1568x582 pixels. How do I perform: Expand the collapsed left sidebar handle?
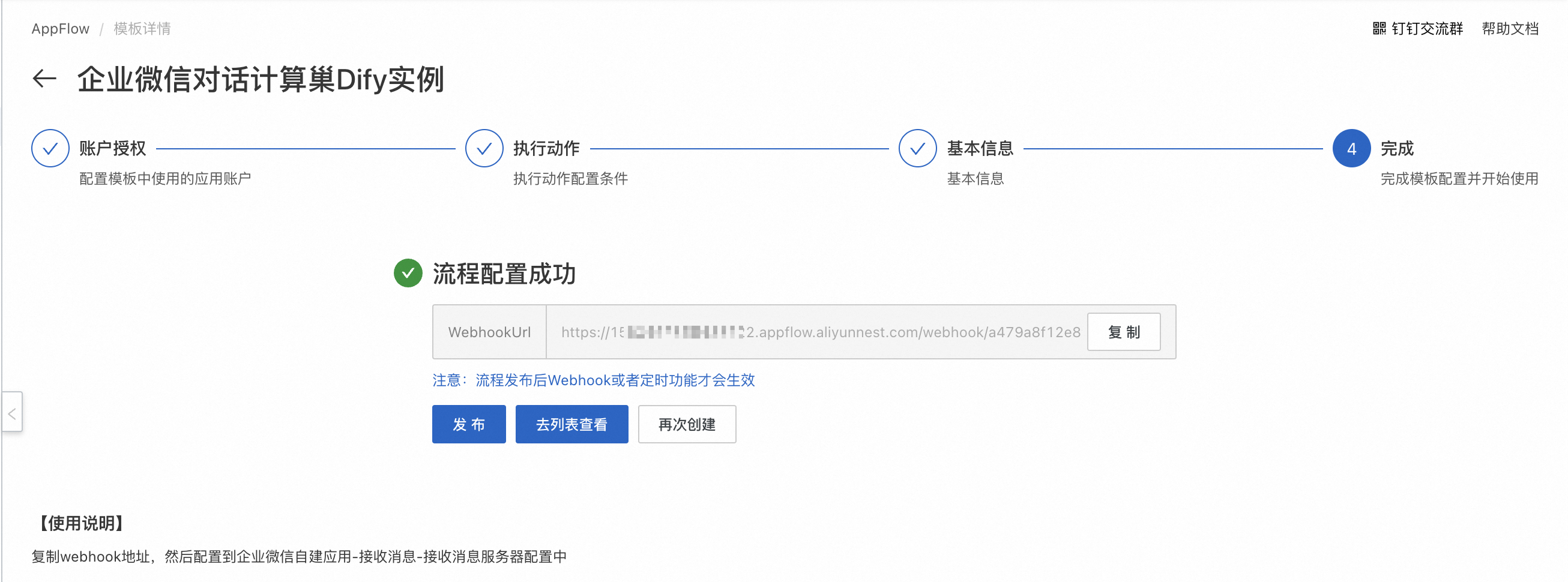tap(11, 412)
